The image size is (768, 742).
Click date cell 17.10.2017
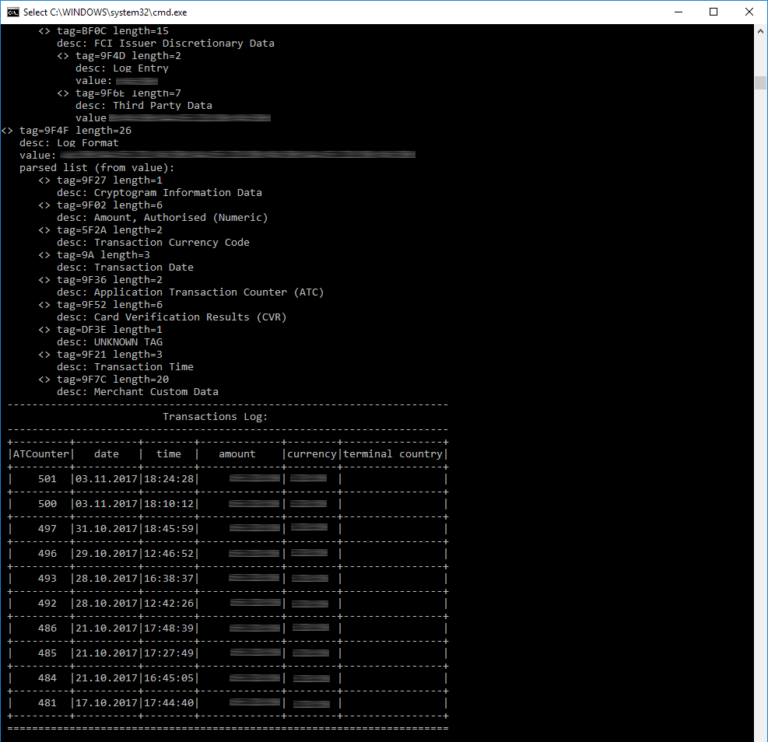[107, 703]
